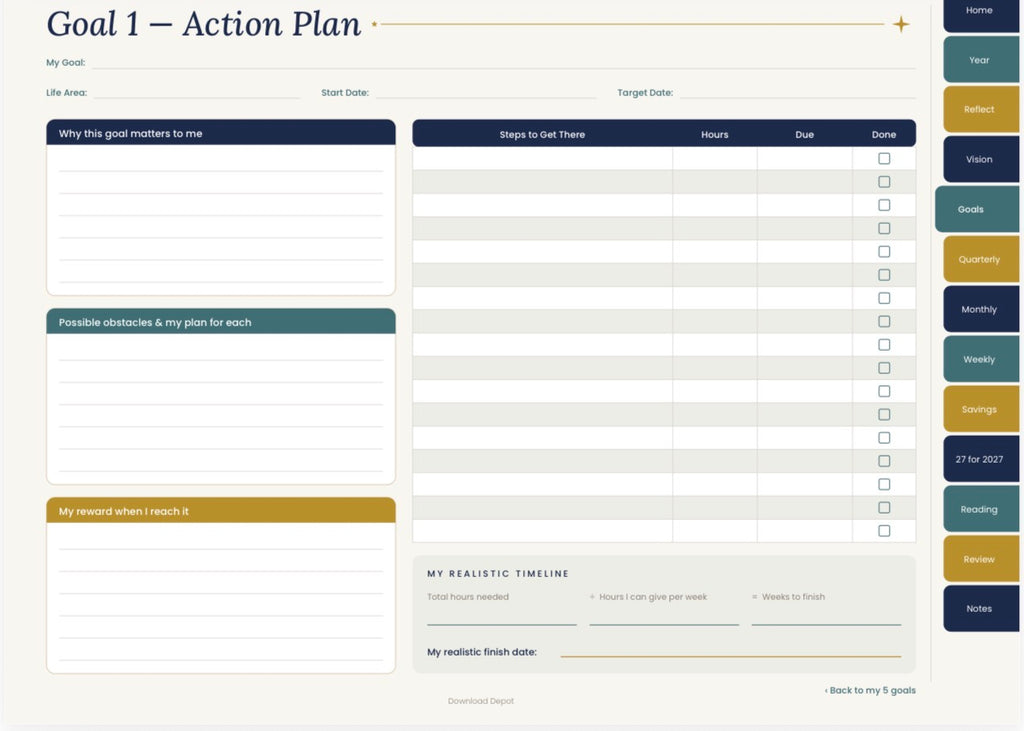Check the Done box in the last step row
The width and height of the screenshot is (1024, 731).
click(884, 530)
